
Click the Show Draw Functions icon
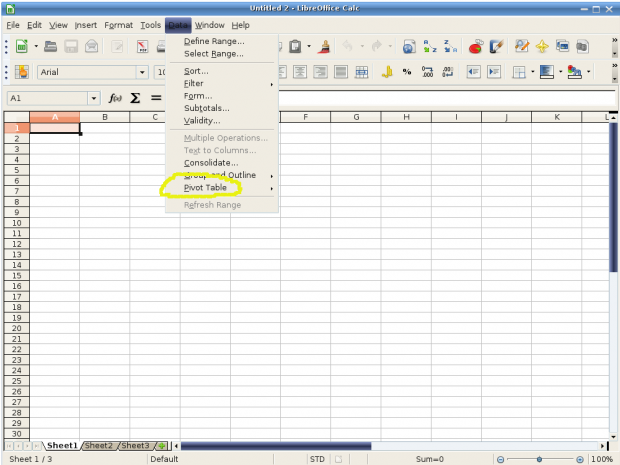[496, 46]
